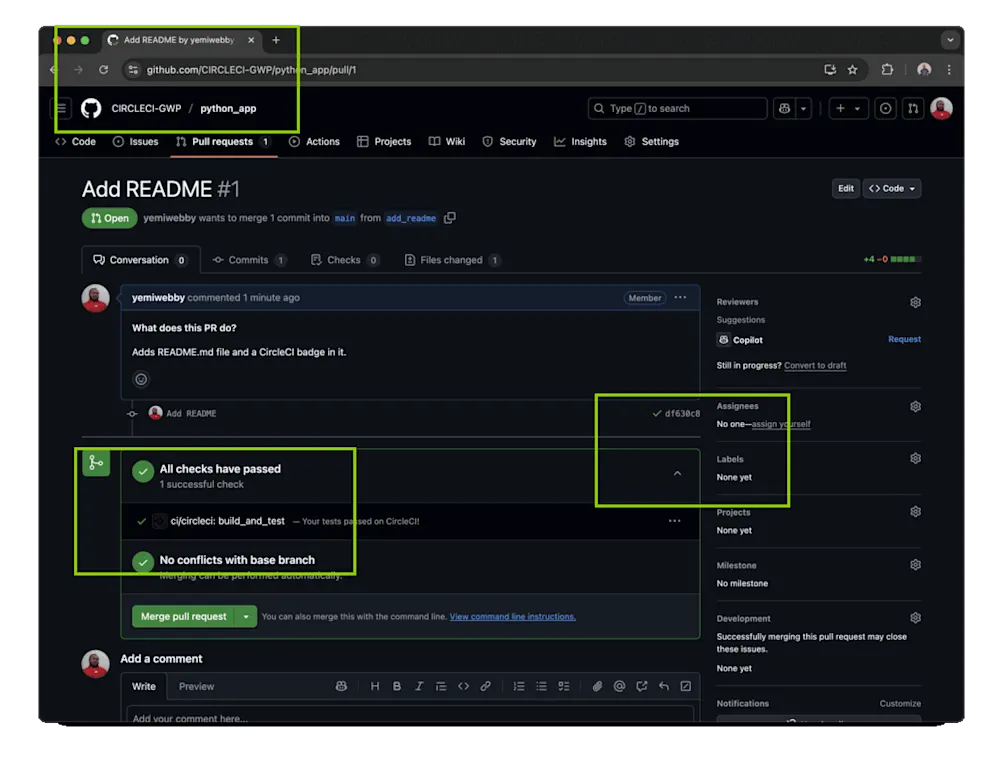This screenshot has height=773, width=1003.
Task: Collapse the checks summary chevron
Action: (x=677, y=474)
